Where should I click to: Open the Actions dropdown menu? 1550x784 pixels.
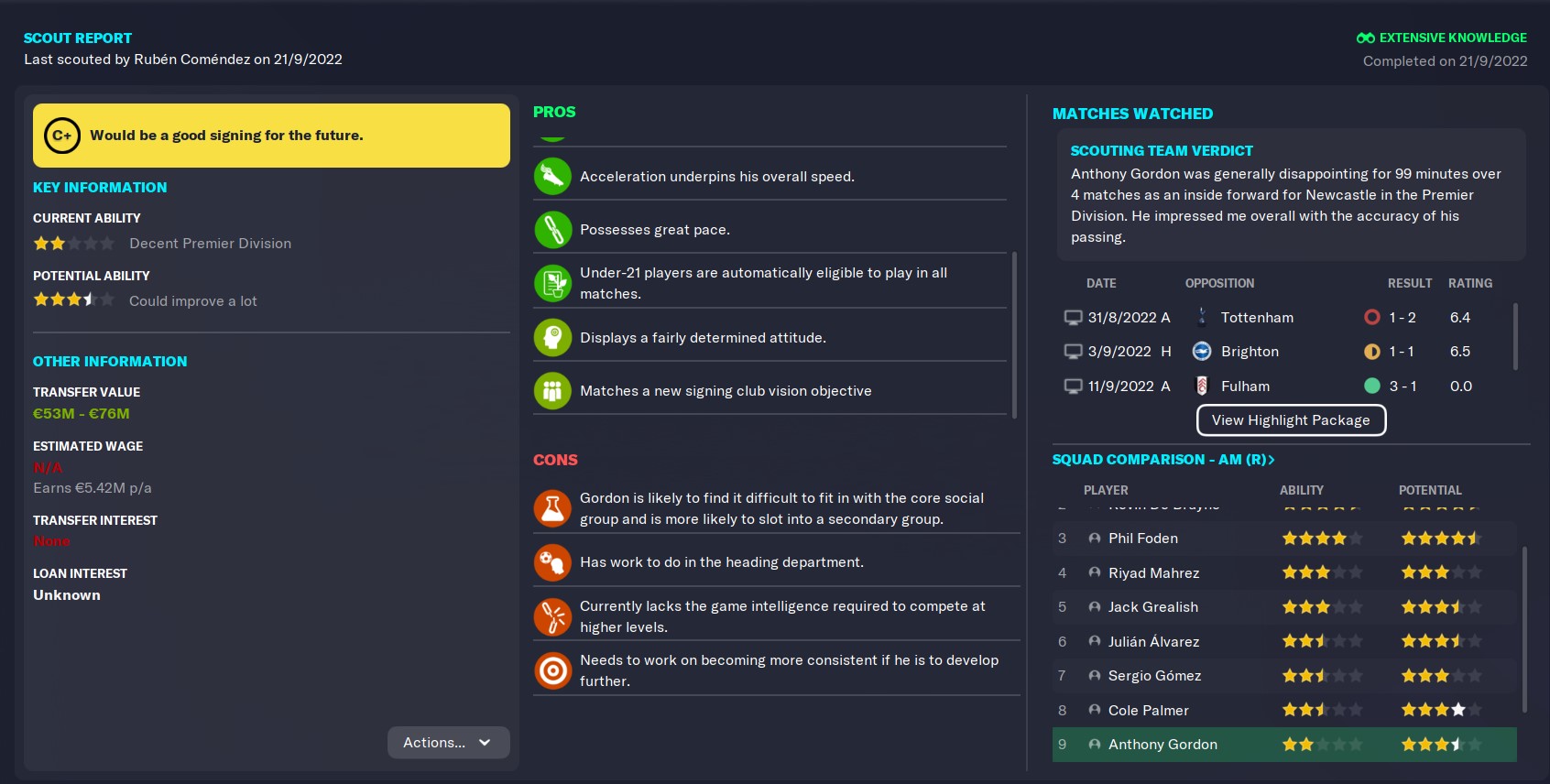[x=448, y=743]
